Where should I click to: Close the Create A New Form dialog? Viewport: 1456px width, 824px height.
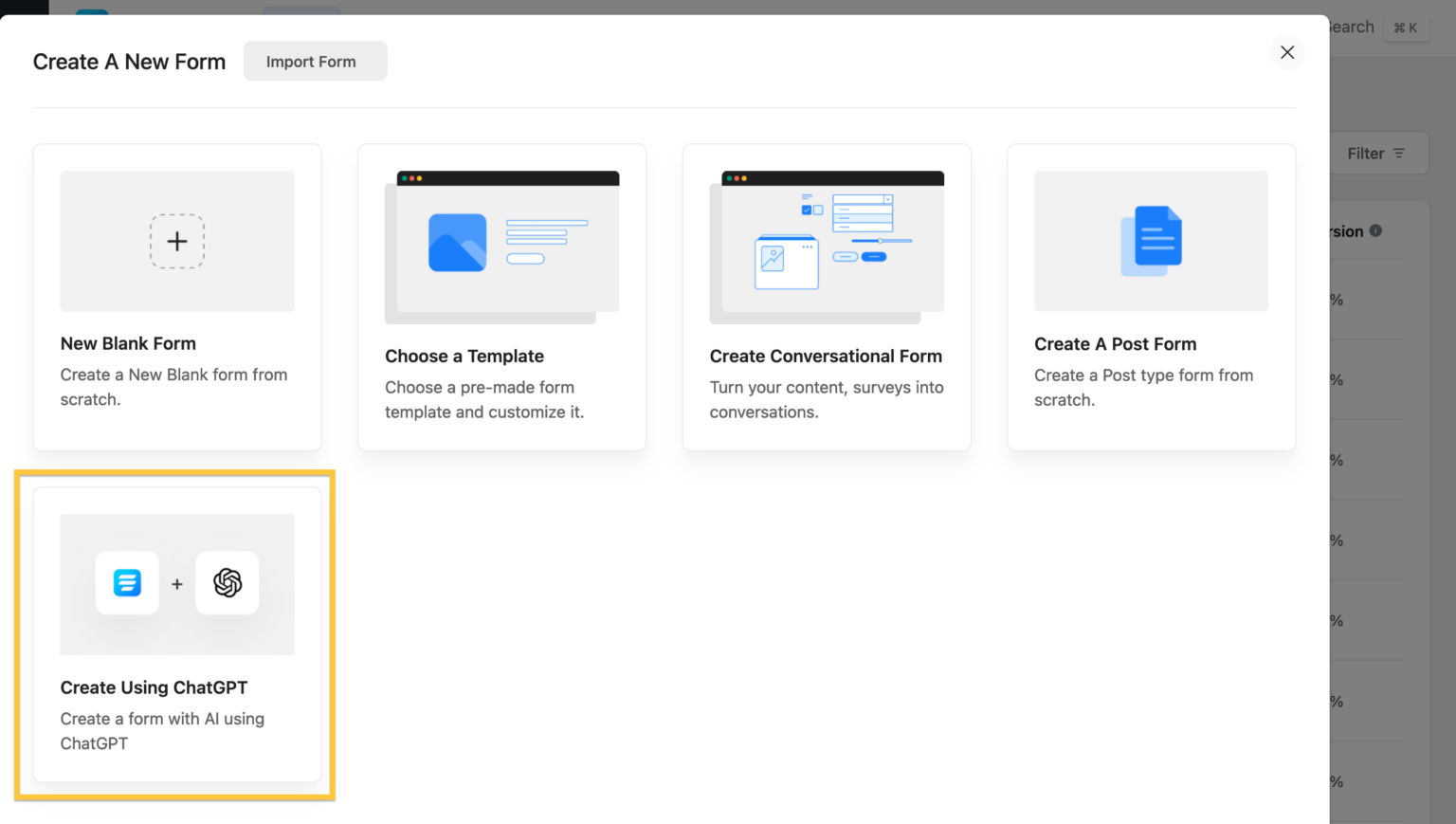click(1286, 52)
